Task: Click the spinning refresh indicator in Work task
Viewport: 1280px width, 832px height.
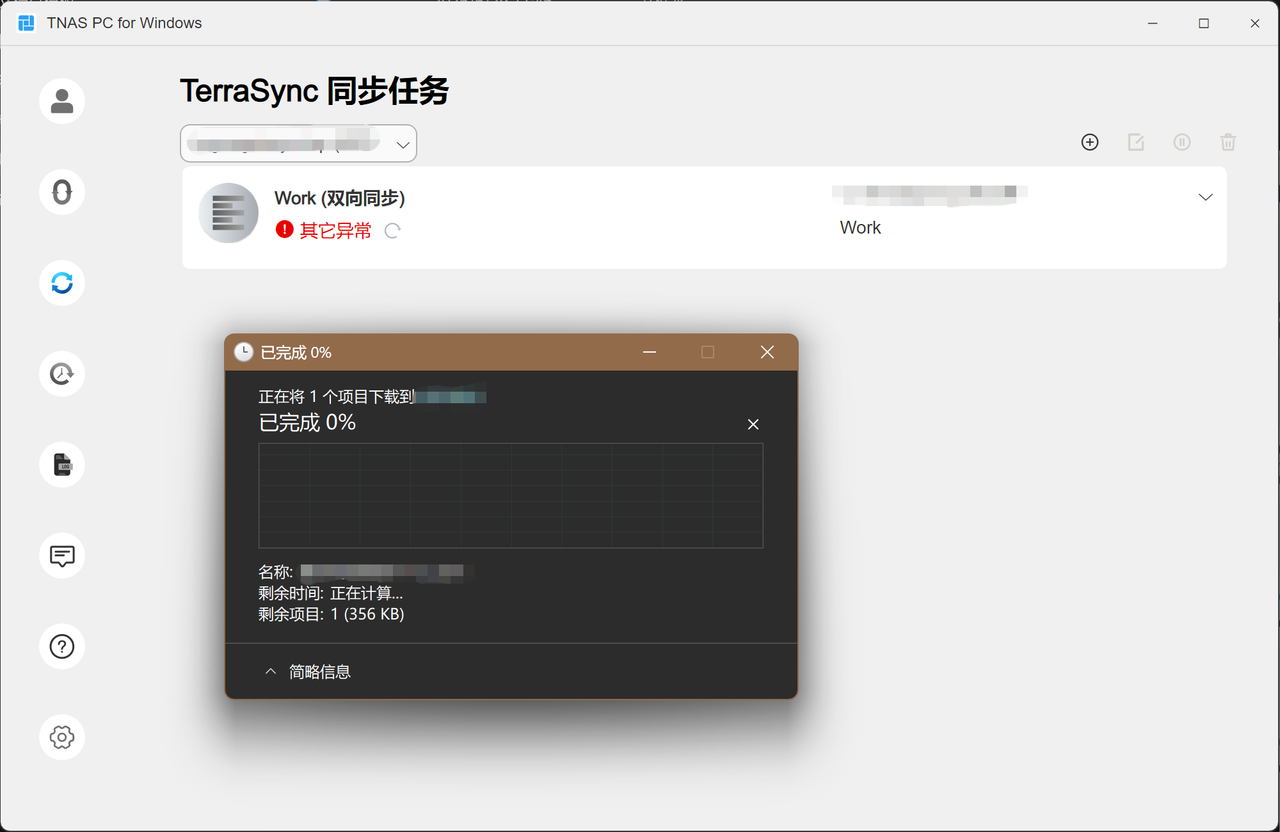Action: coord(393,231)
